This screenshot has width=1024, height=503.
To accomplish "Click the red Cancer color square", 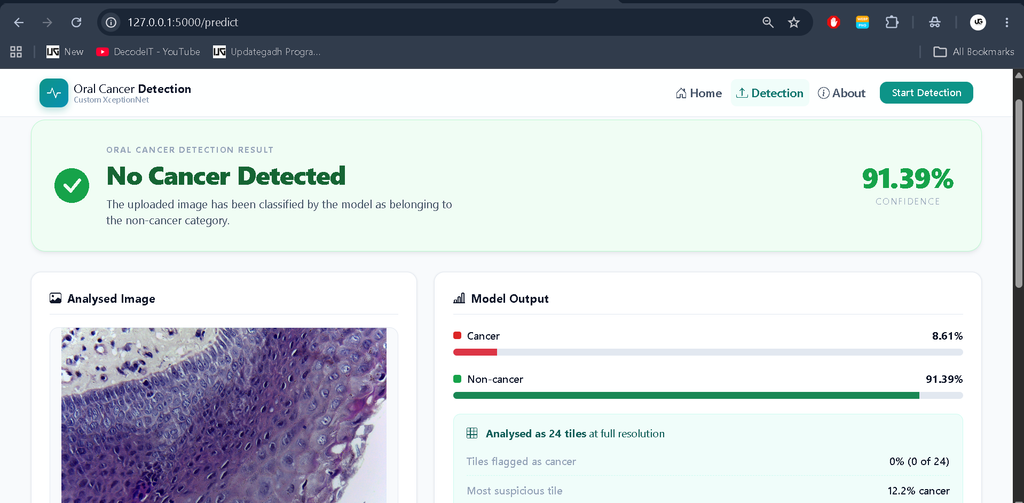I will point(457,336).
